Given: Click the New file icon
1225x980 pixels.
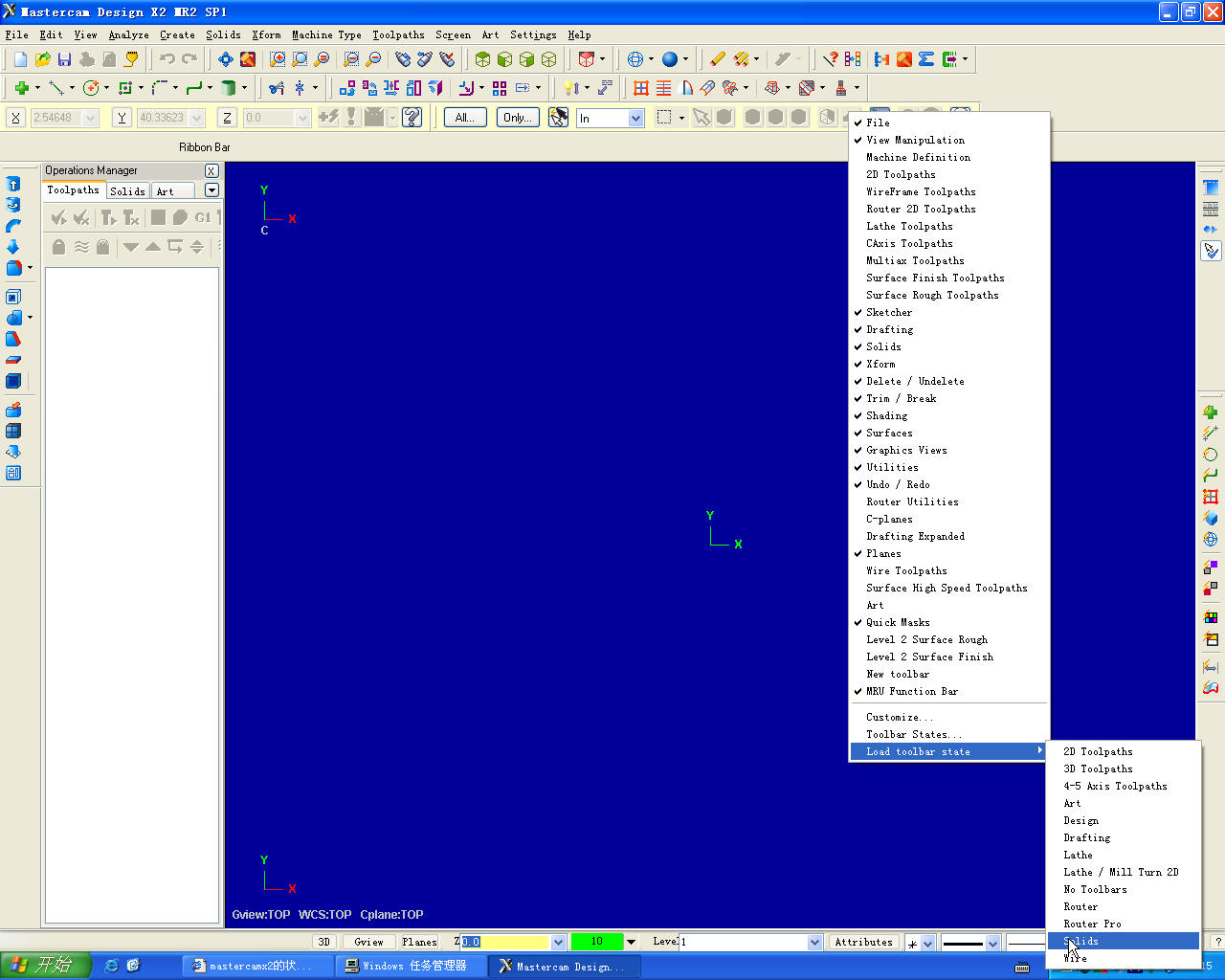Looking at the screenshot, I should click(20, 59).
